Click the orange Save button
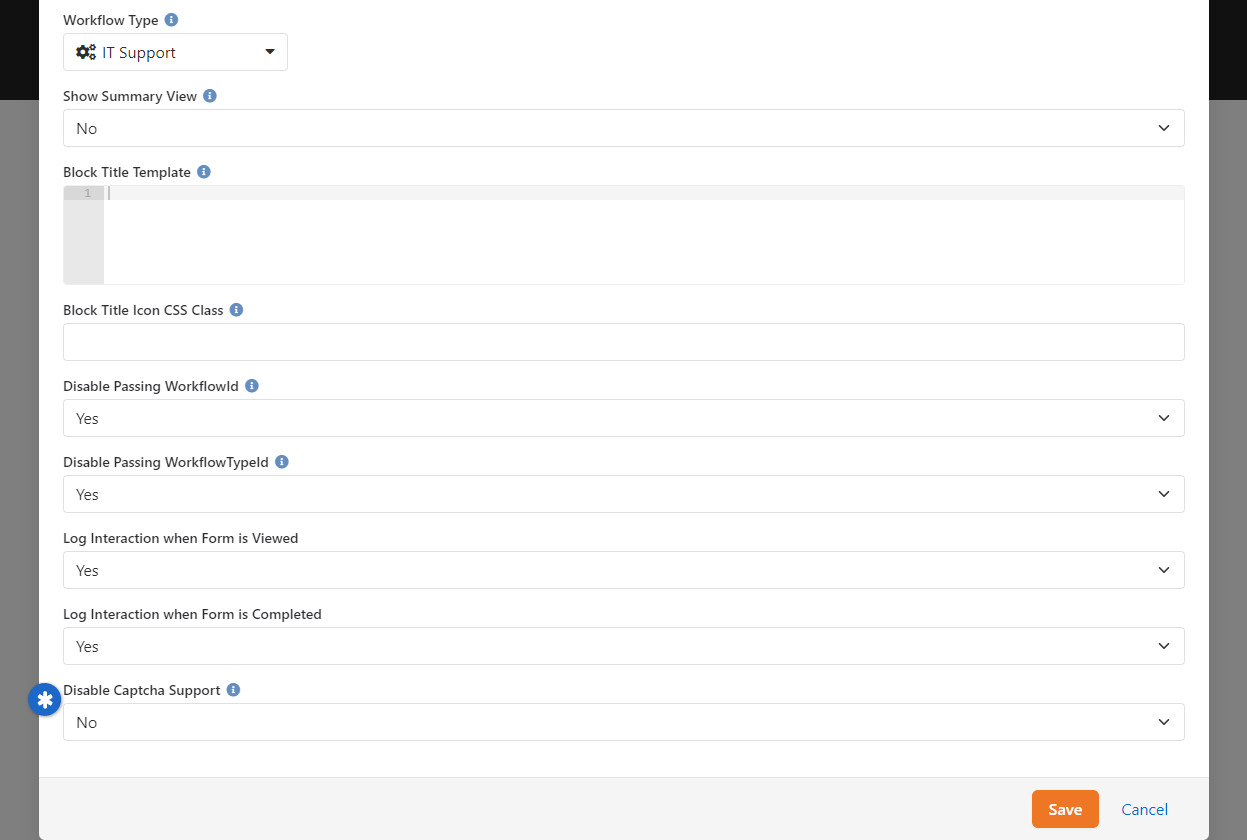 (1065, 809)
